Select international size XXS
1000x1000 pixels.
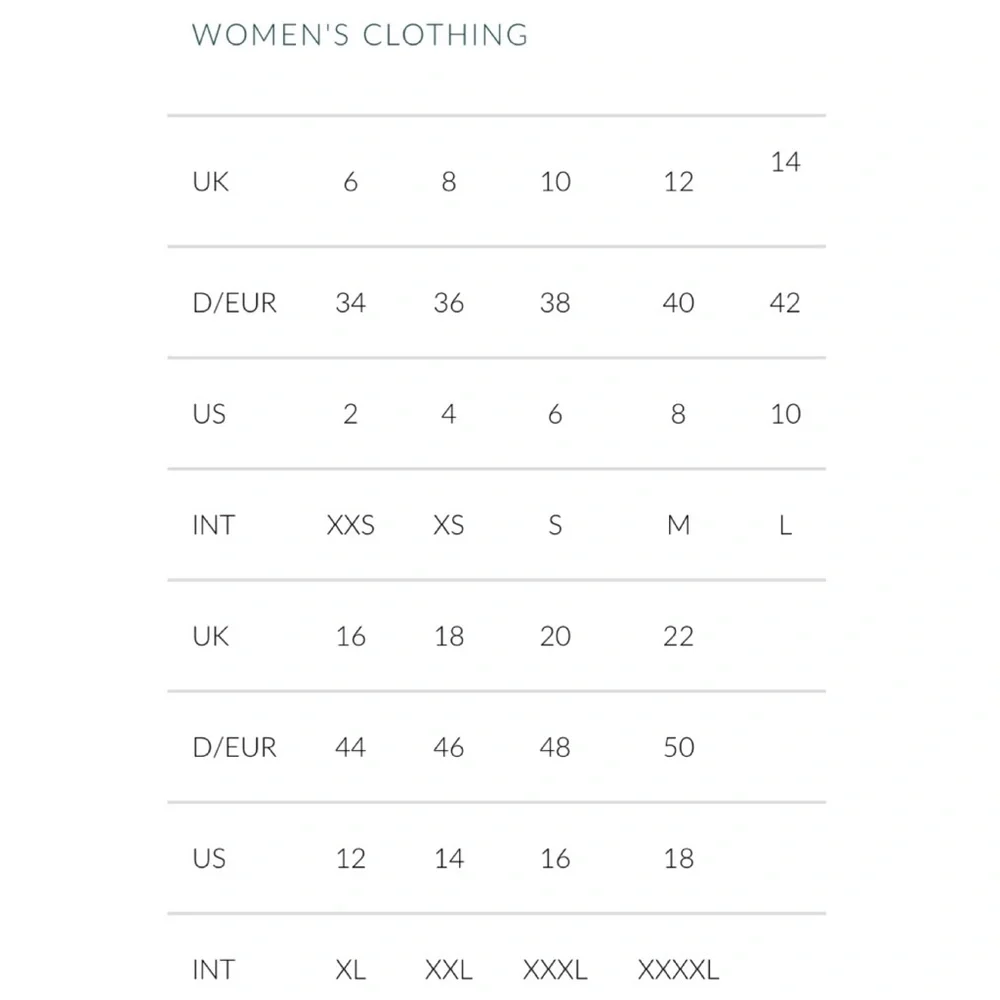coord(350,525)
